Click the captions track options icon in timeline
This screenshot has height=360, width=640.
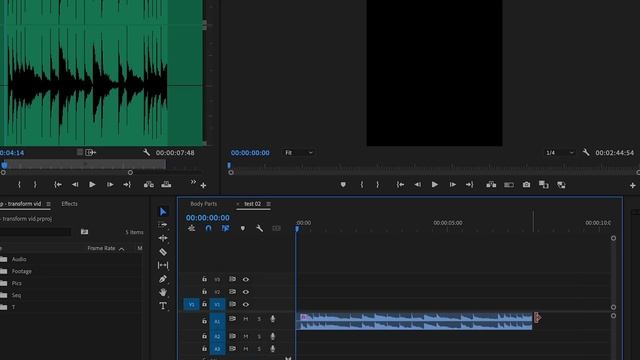276,228
